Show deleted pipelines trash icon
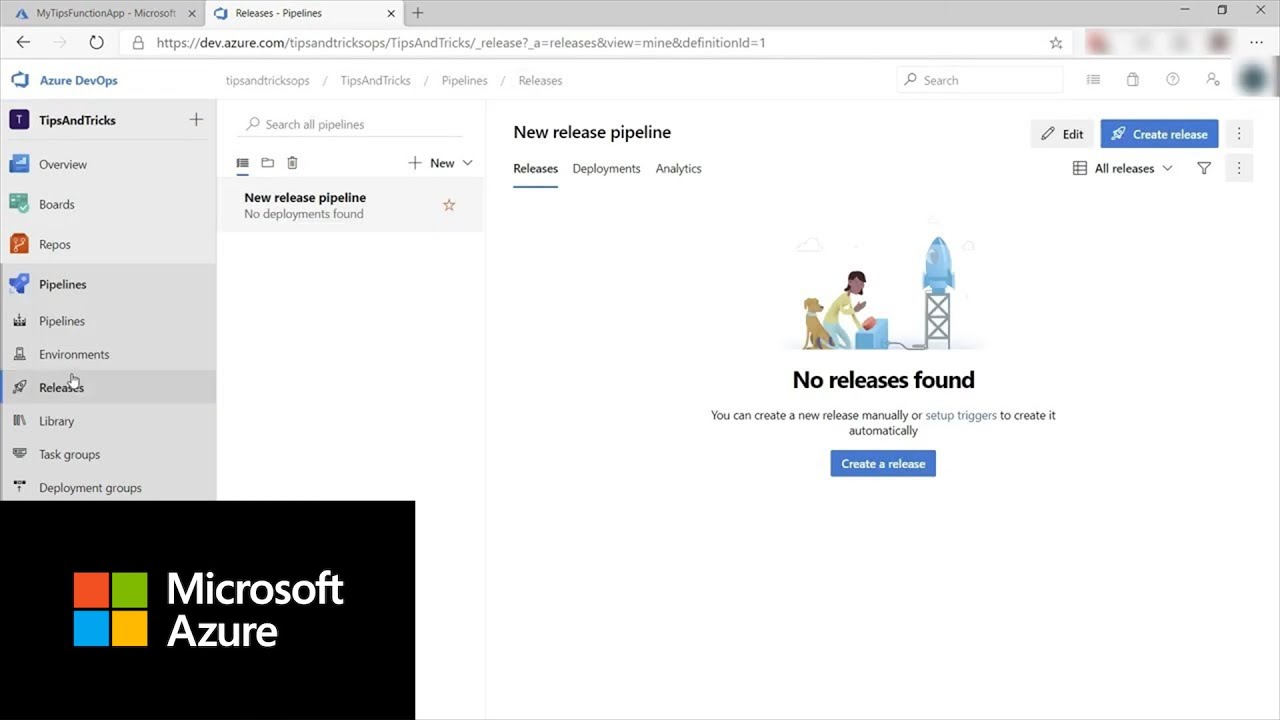Screen dimensions: 1280x720 pos(292,163)
